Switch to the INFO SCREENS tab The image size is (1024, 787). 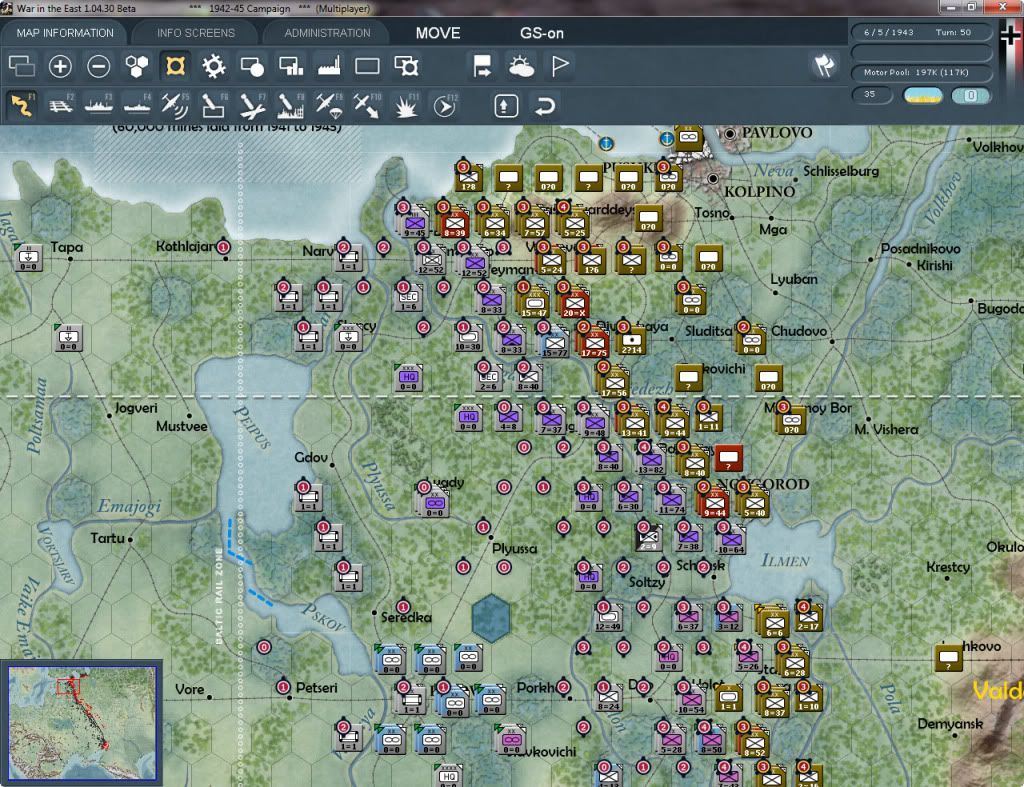point(196,33)
